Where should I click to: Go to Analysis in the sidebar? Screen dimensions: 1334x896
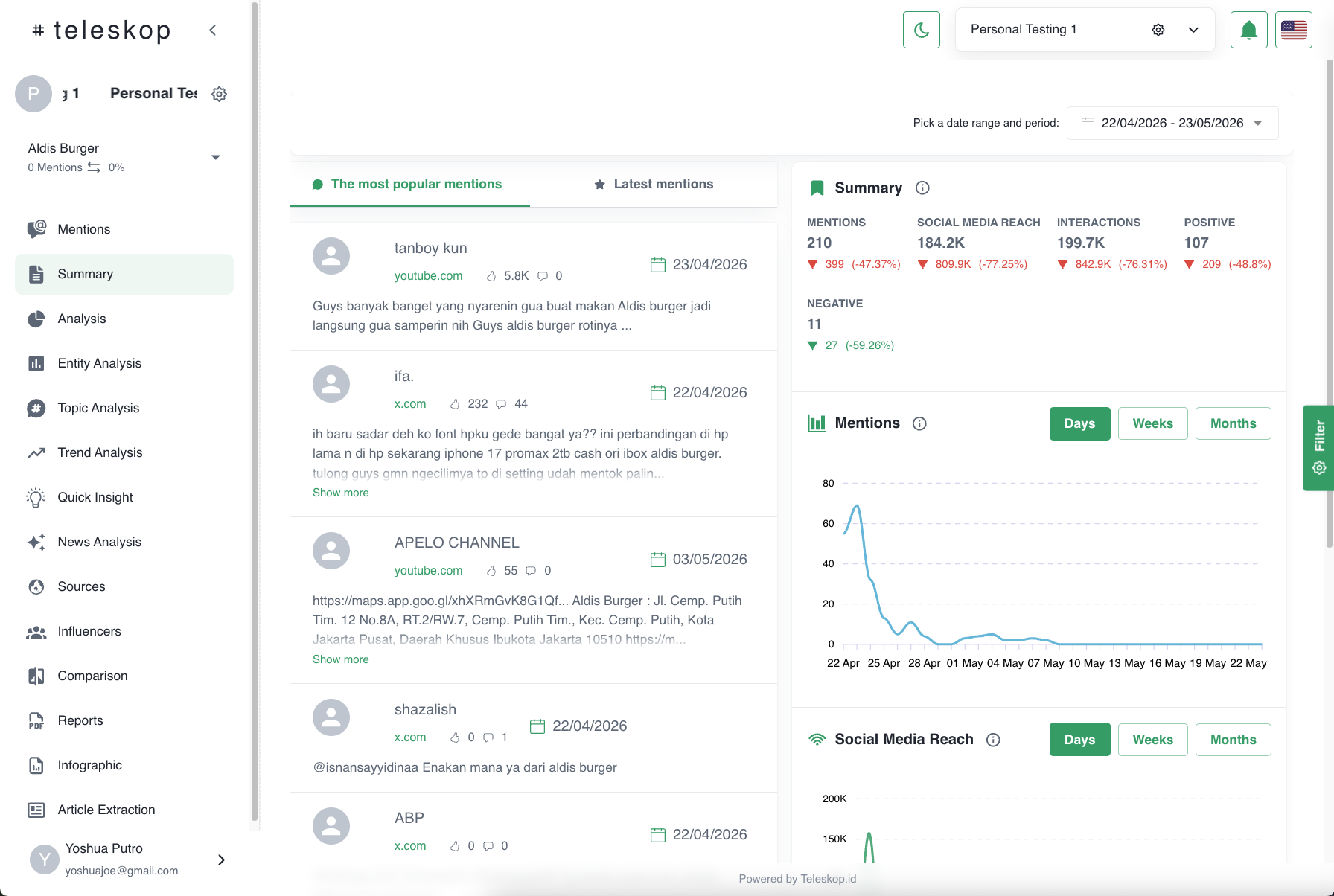(124, 319)
